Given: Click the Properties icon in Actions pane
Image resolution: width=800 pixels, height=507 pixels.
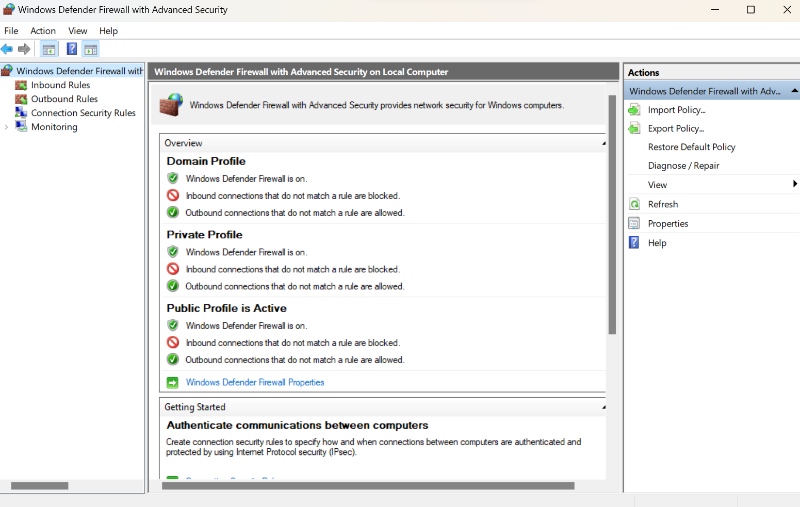Looking at the screenshot, I should [634, 223].
